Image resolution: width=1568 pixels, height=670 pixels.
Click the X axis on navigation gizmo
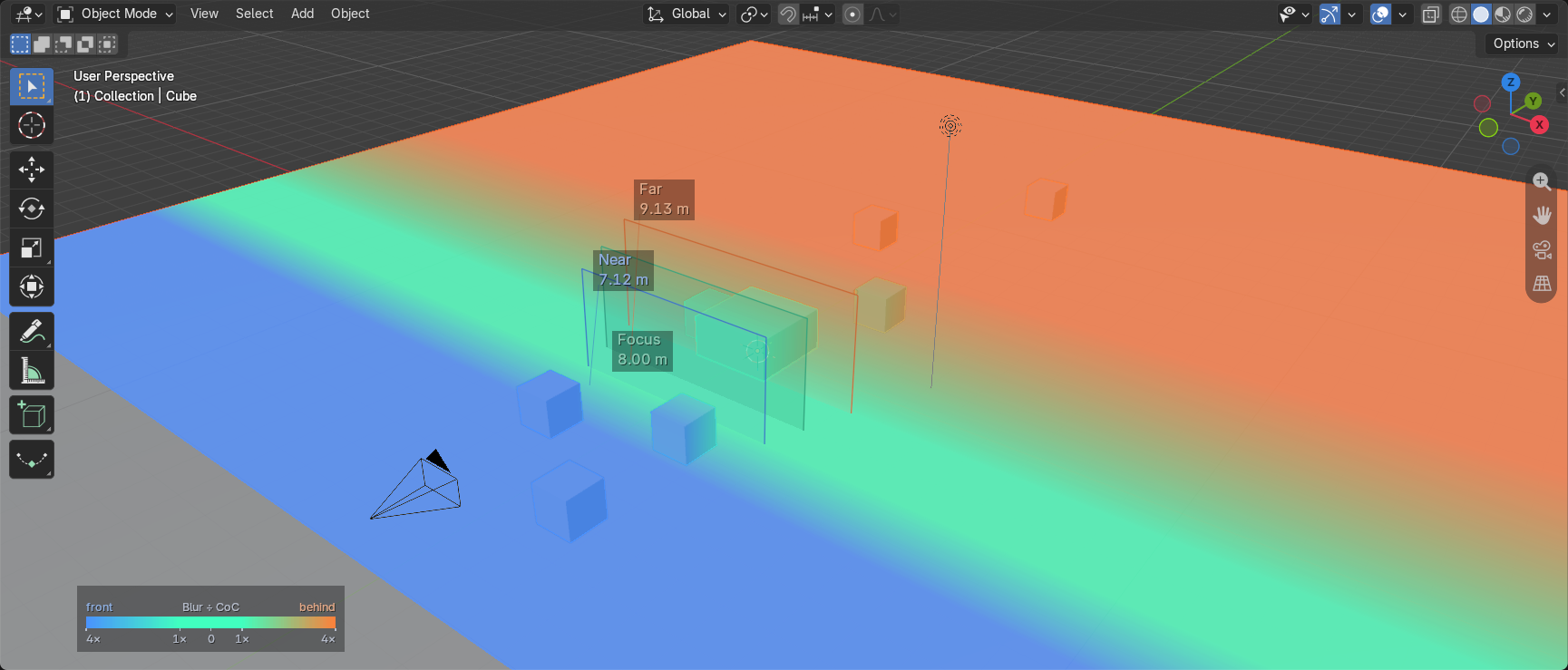[x=1539, y=125]
